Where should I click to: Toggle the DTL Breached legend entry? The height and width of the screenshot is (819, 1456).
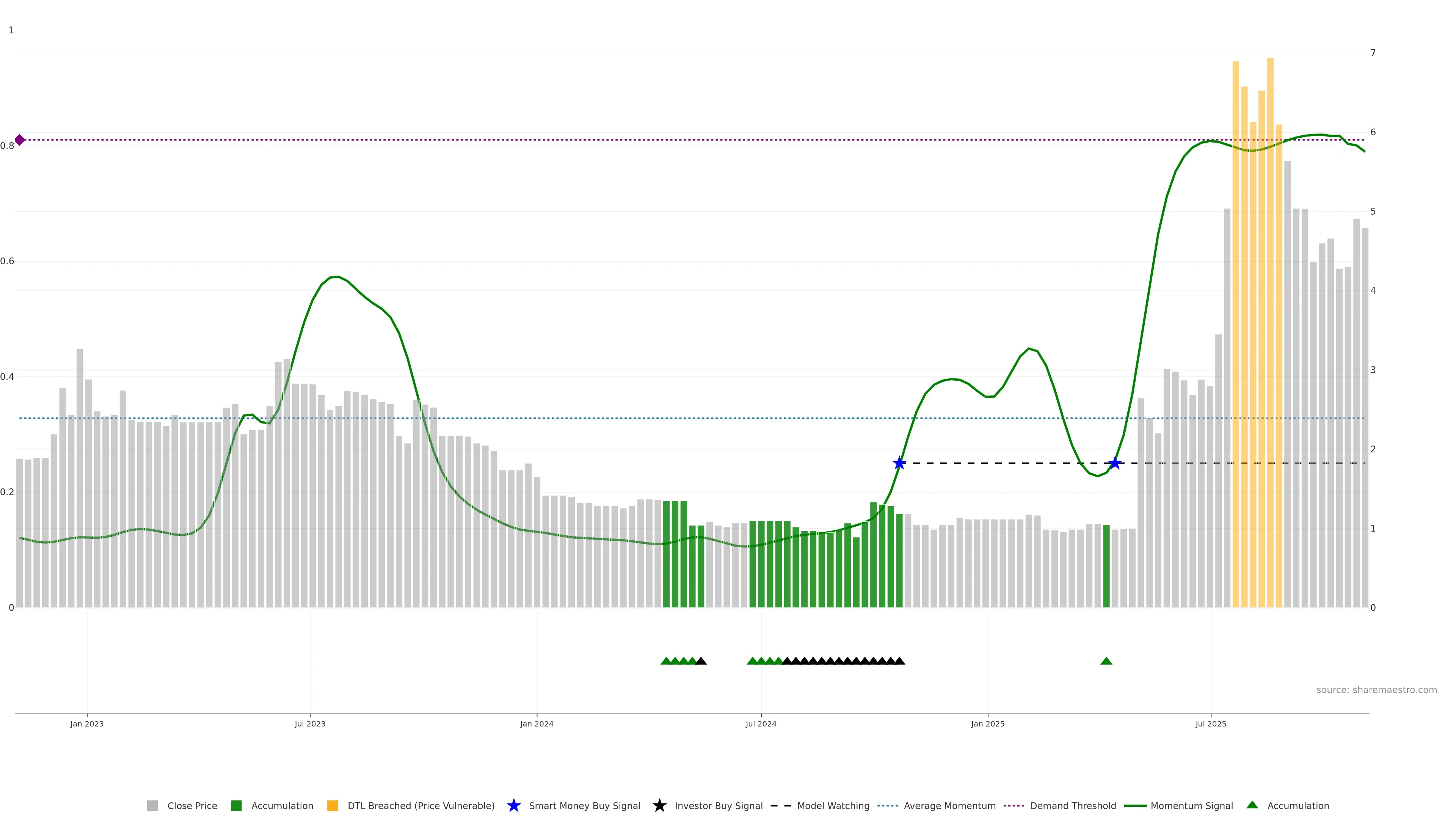420,806
